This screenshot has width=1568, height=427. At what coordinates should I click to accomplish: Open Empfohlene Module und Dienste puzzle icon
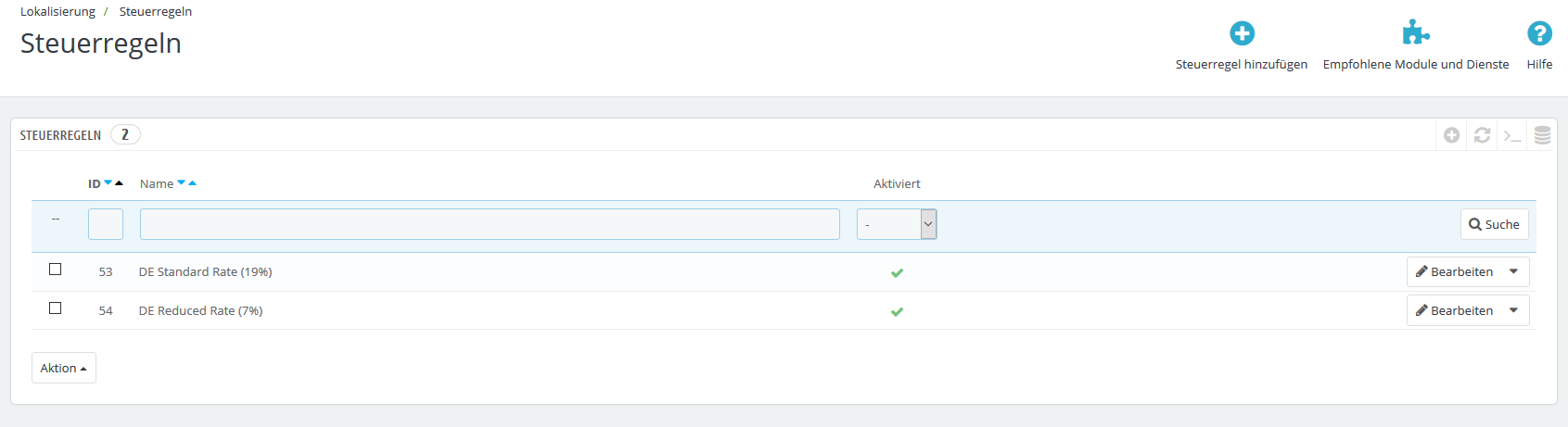1415,34
